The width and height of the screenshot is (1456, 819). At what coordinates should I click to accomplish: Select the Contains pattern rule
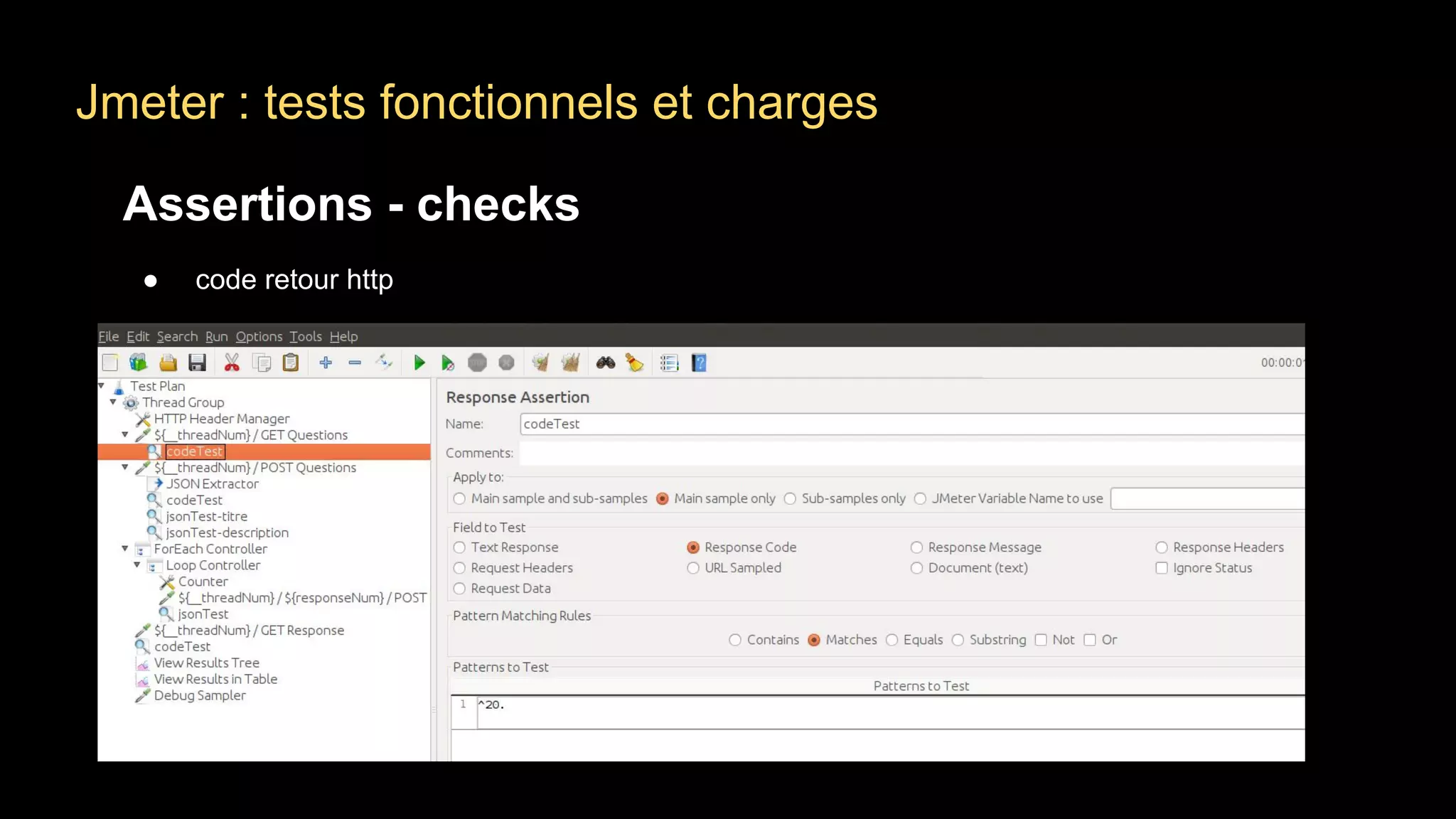click(x=735, y=640)
